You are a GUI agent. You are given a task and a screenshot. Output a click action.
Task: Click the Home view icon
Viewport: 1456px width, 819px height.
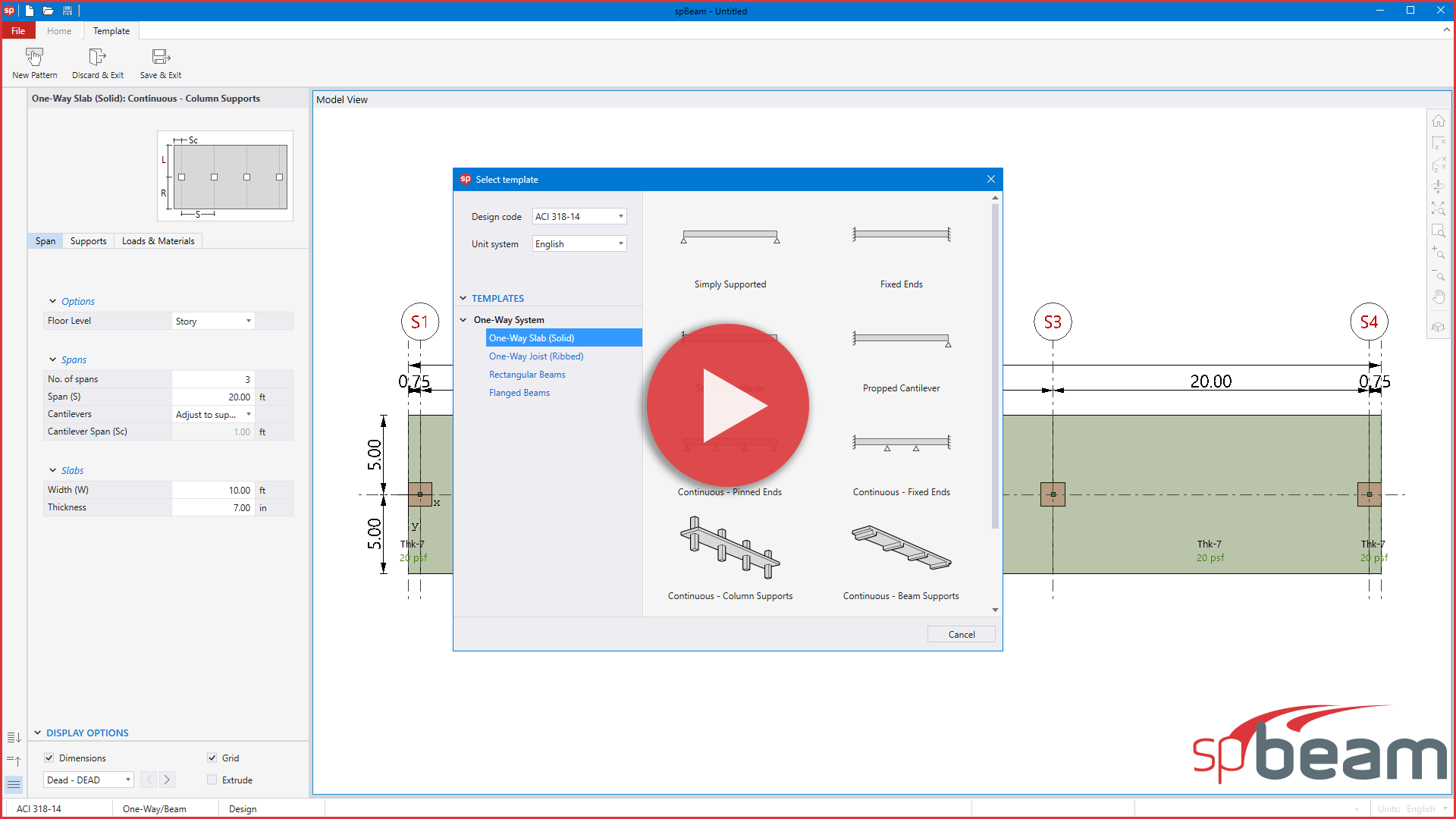coord(1439,121)
